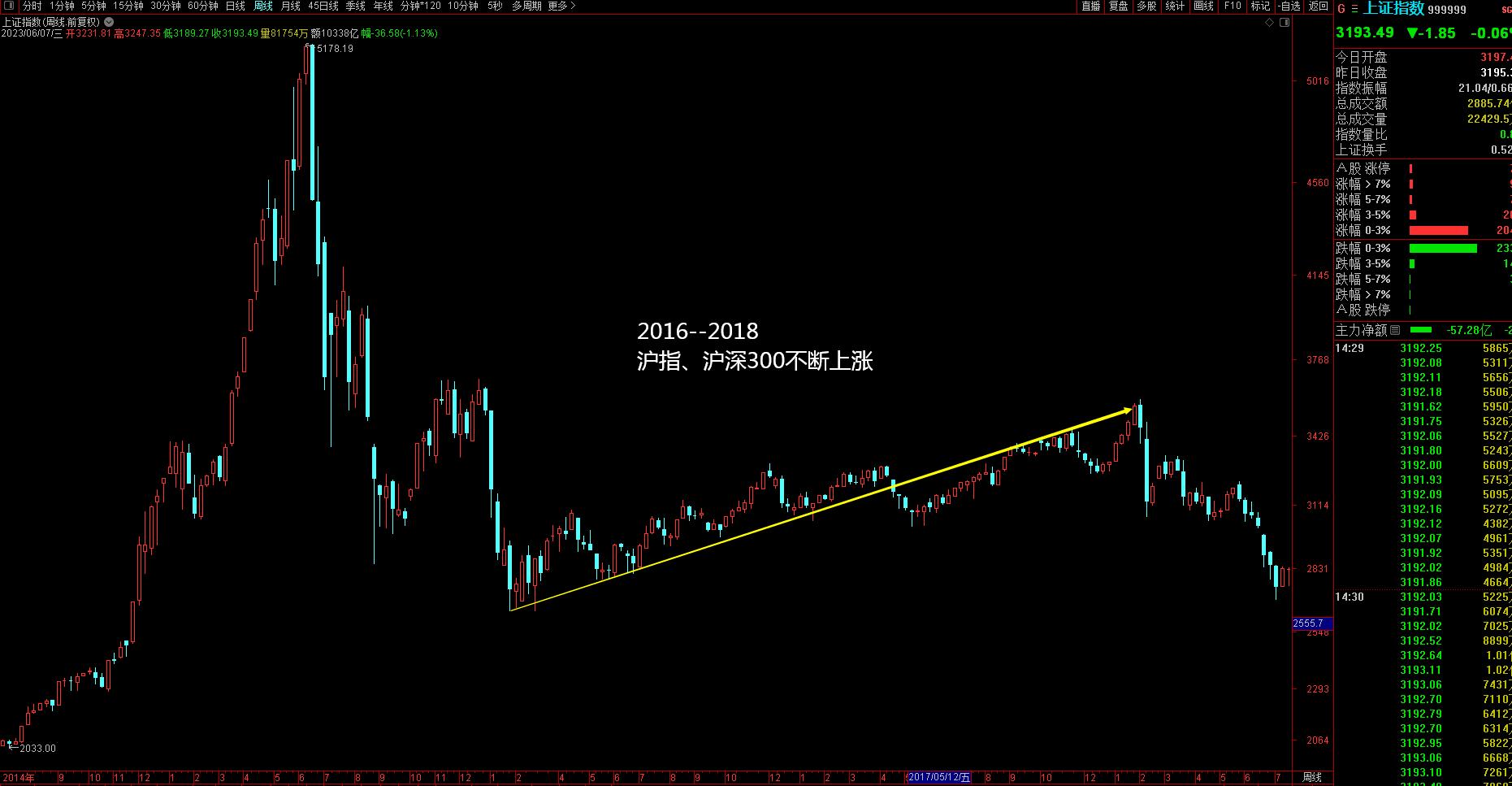Click the 周线 label at bottom right corner
Viewport: 1512px width, 786px height.
pyautogui.click(x=1312, y=777)
